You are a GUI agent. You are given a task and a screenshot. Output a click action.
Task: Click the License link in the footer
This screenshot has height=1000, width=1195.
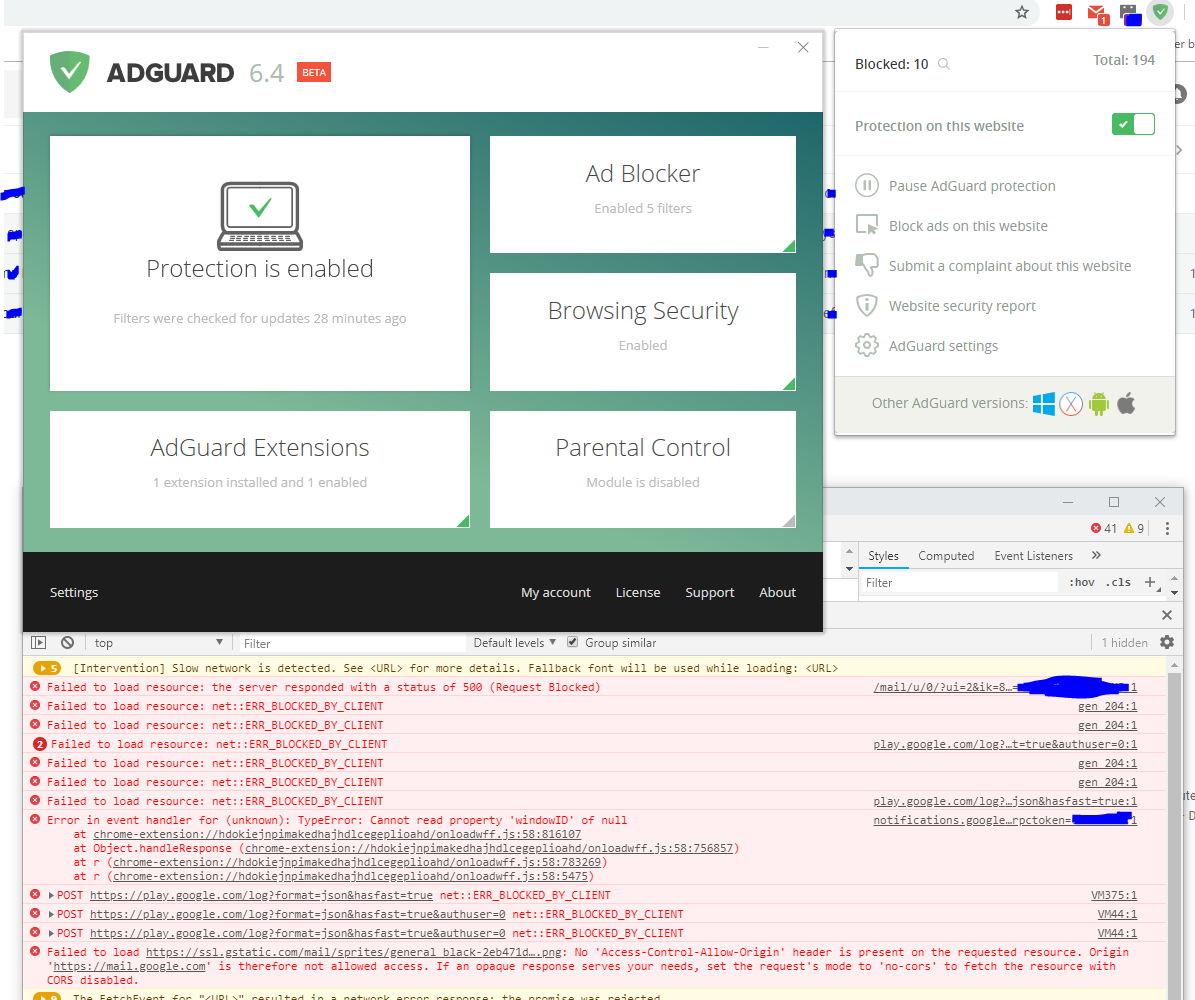[638, 592]
